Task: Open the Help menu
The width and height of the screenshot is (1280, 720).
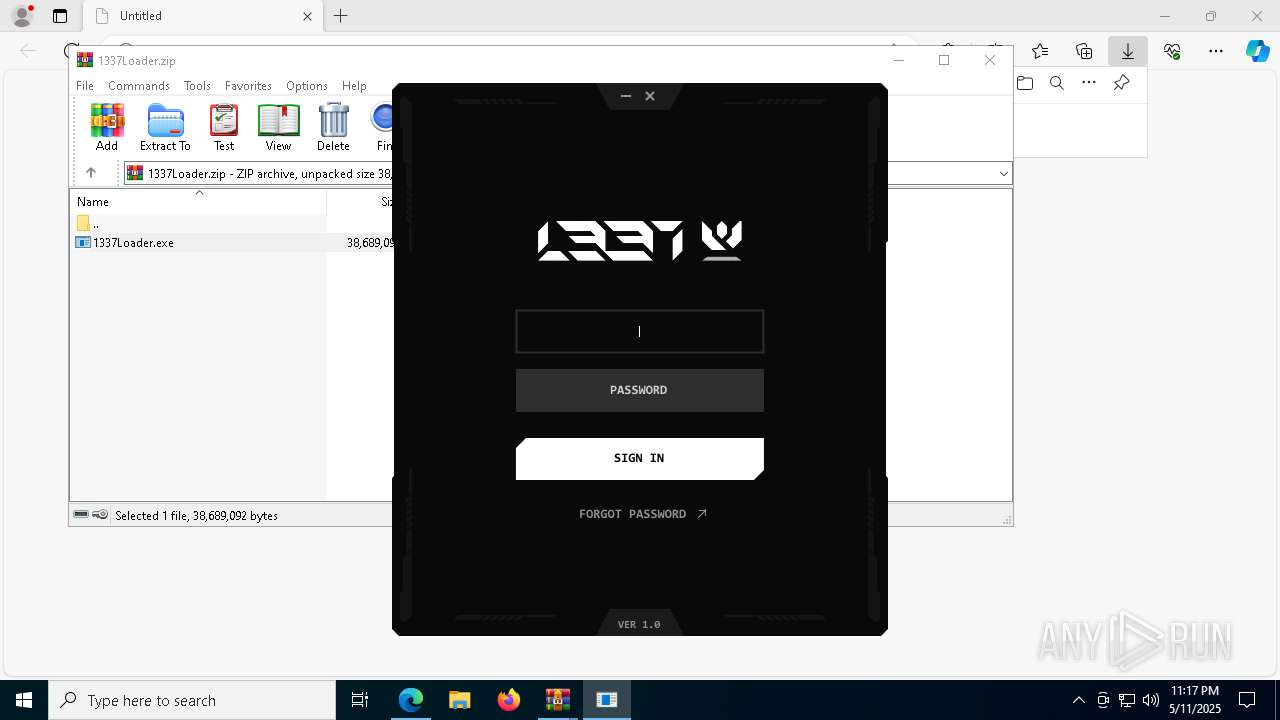Action: point(354,86)
